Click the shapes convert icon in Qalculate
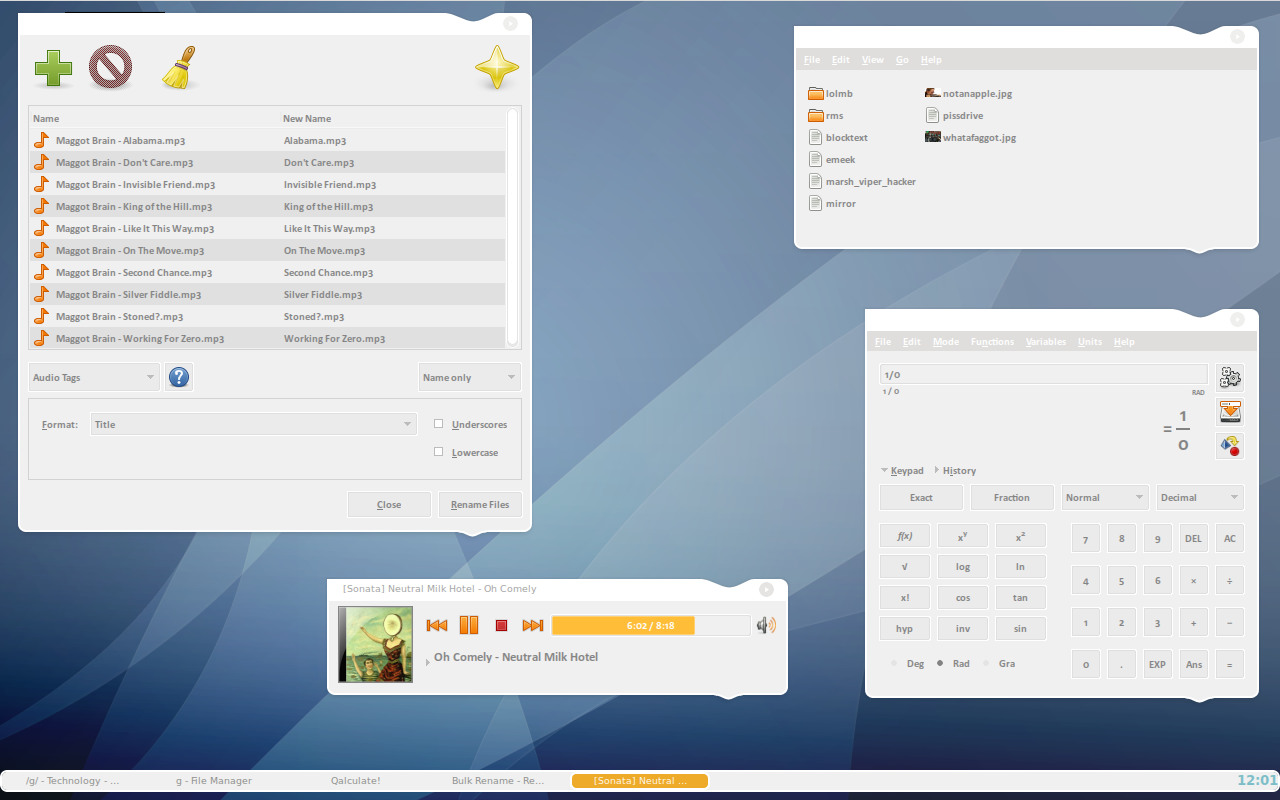The width and height of the screenshot is (1280, 800). click(1230, 445)
